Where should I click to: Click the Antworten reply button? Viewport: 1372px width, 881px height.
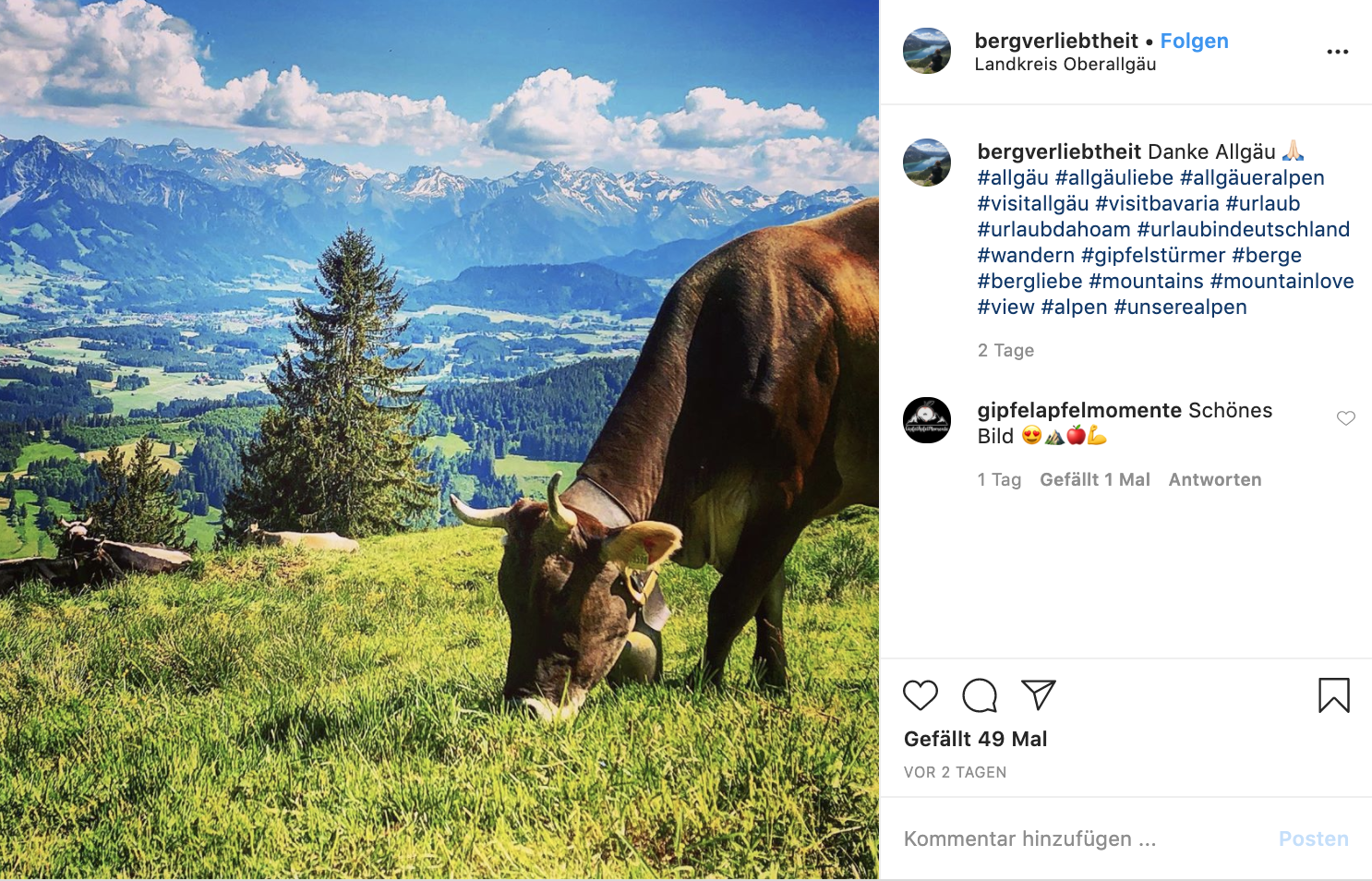[x=1214, y=479]
